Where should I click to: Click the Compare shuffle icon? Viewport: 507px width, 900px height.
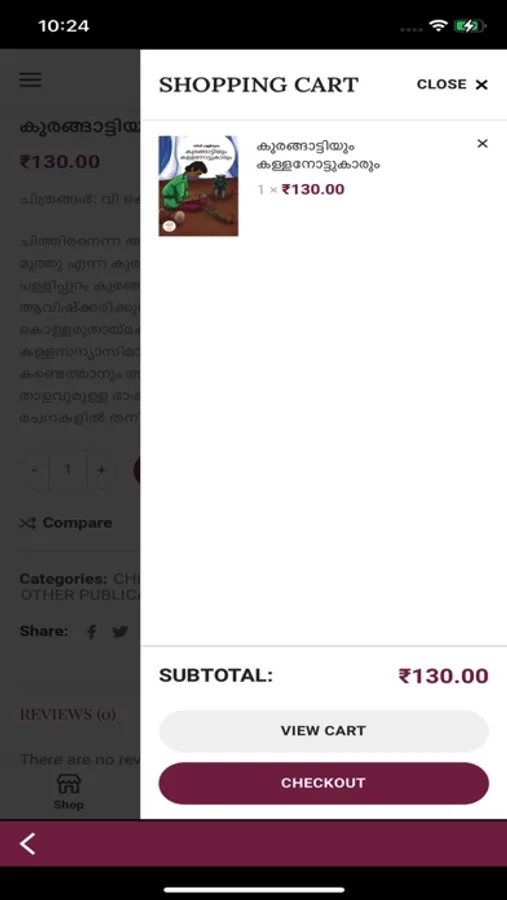click(x=28, y=523)
